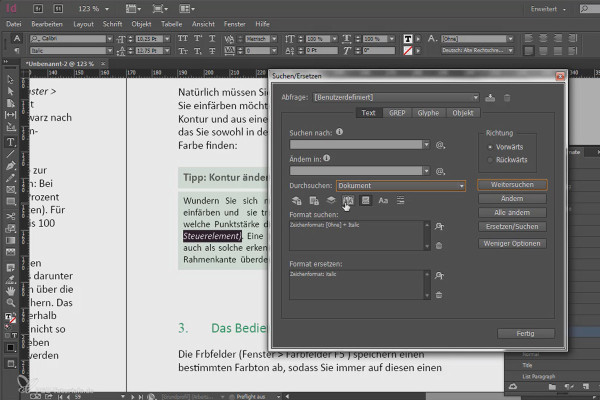600x400 pixels.
Task: Clear Format suchen attributes with trash icon
Action: click(439, 245)
